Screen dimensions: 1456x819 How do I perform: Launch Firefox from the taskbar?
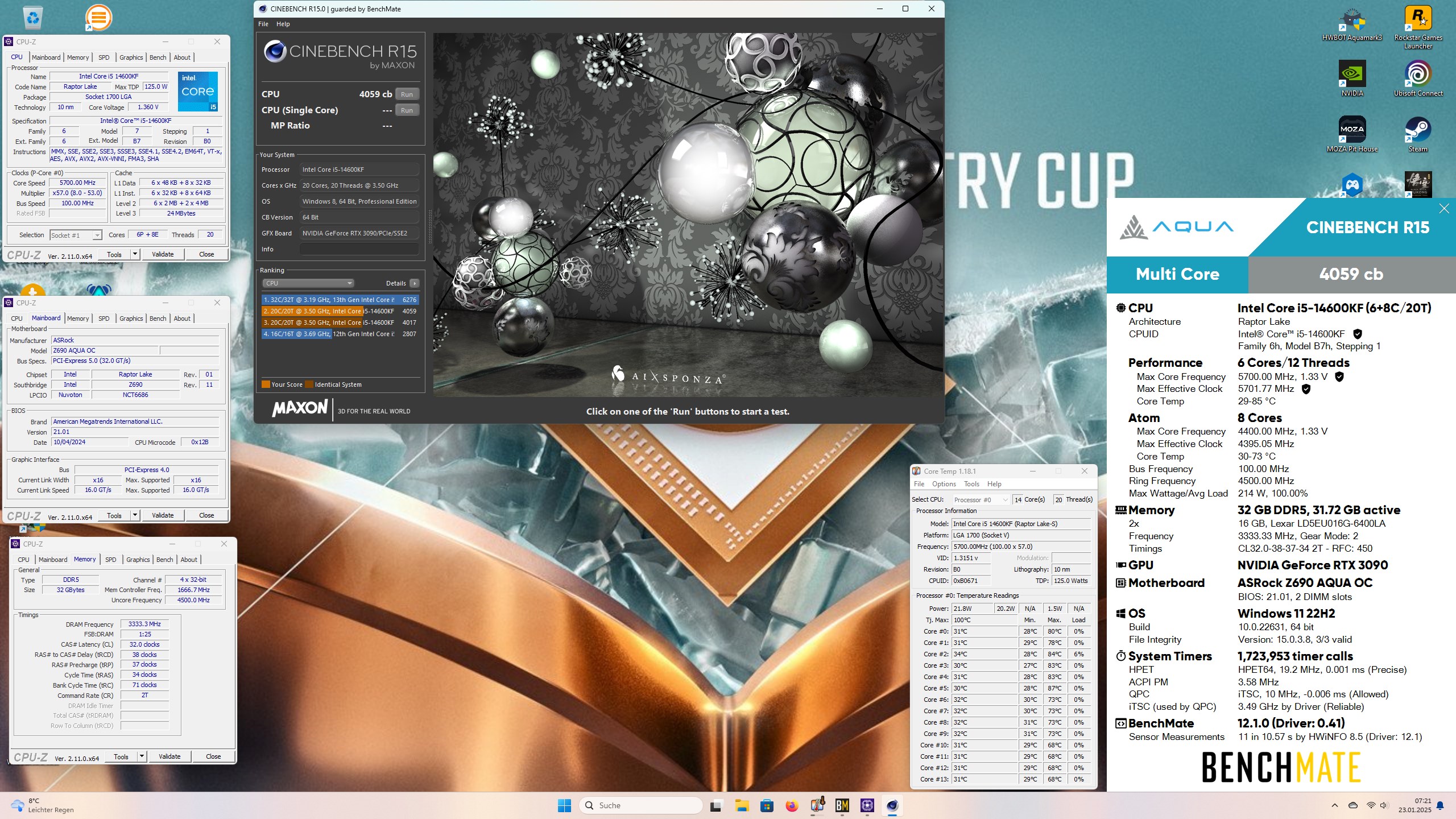click(792, 805)
